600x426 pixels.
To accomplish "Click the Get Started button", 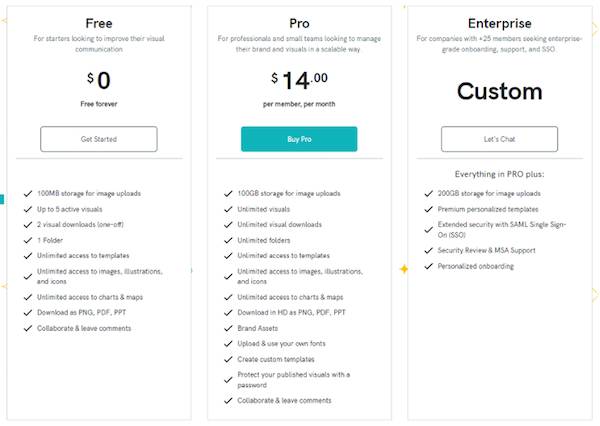I will [x=98, y=139].
